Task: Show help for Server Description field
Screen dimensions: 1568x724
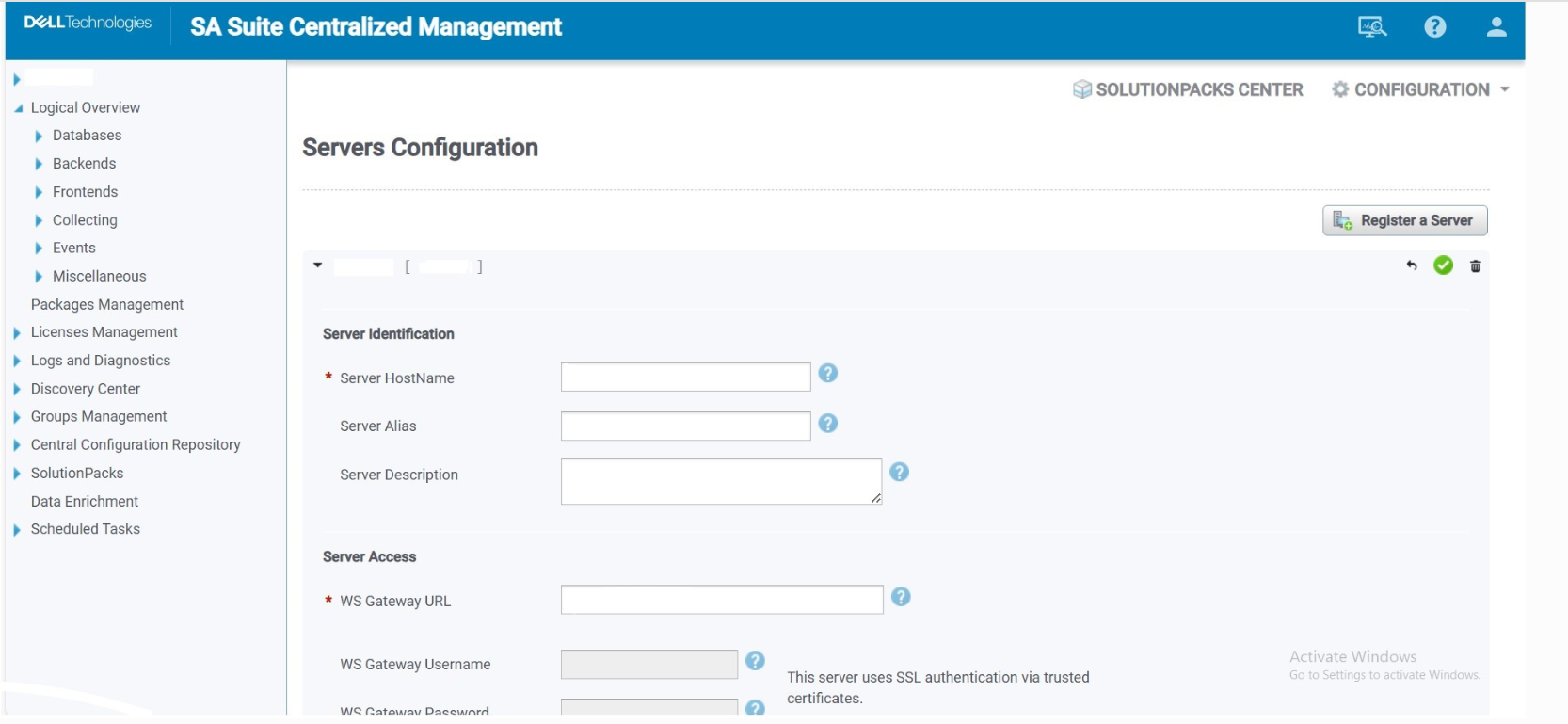Action: [x=899, y=473]
